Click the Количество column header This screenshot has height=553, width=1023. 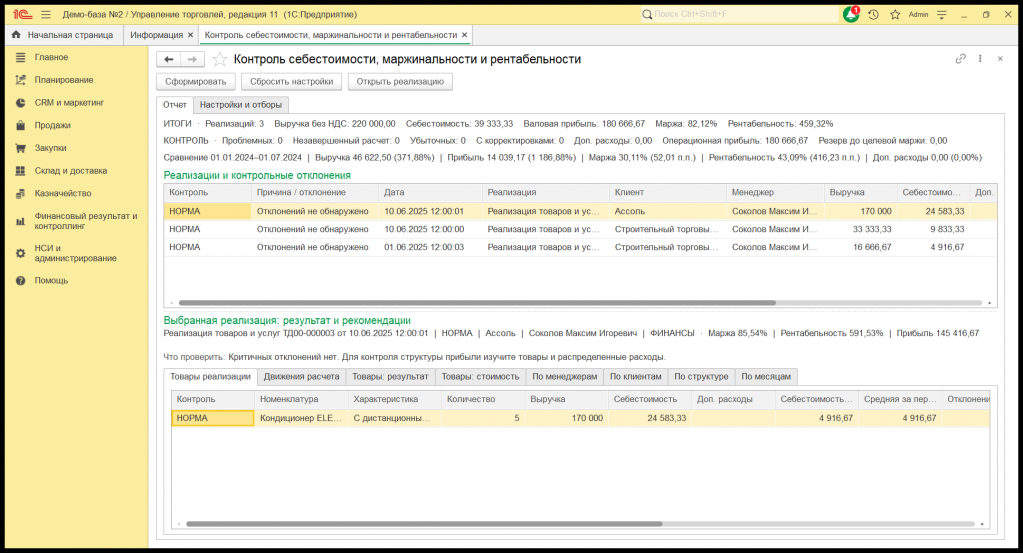pos(483,399)
